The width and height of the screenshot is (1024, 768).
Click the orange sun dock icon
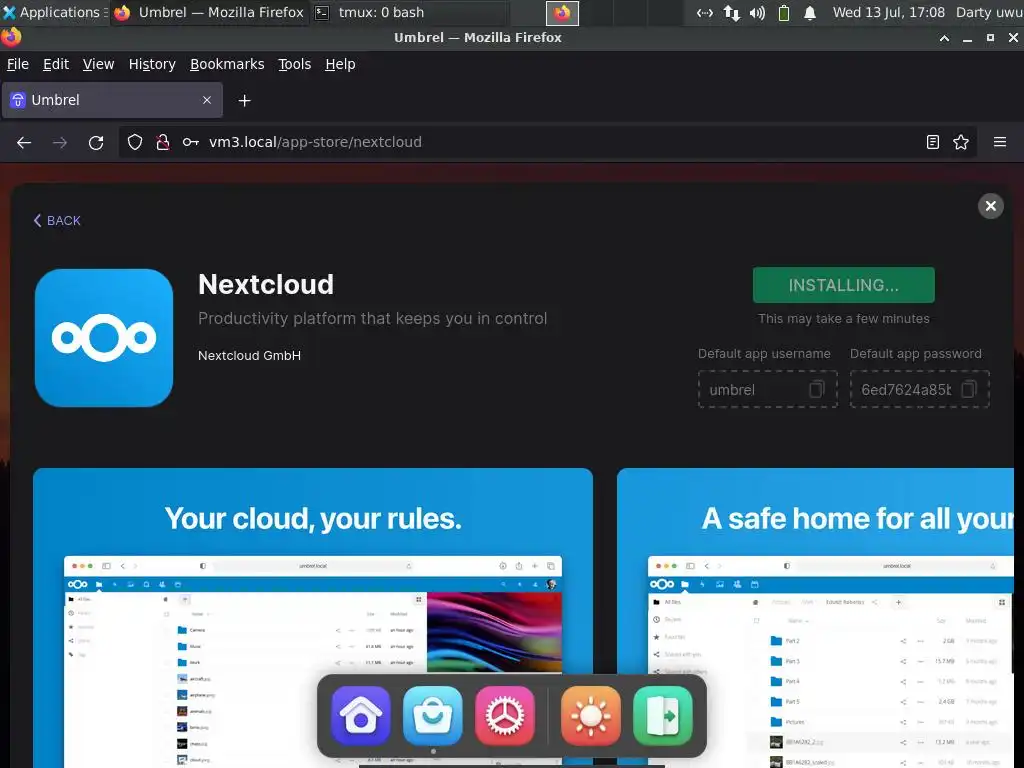[590, 716]
